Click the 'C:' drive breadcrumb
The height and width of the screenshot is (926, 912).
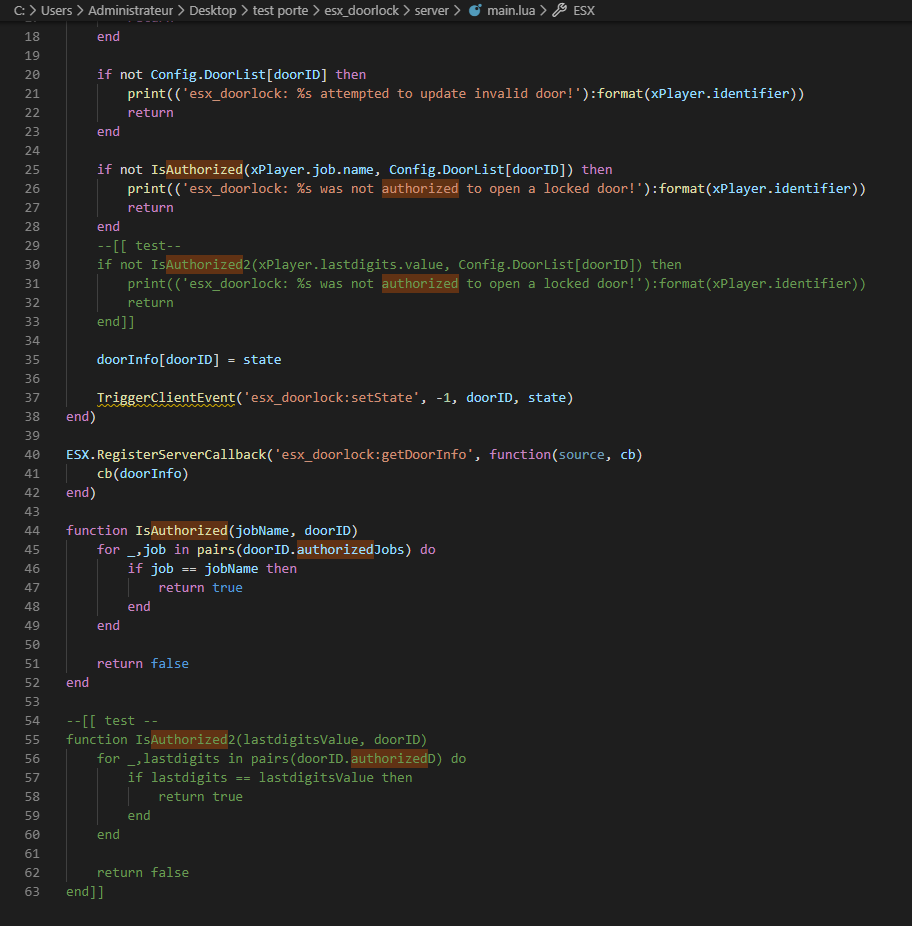[x=19, y=11]
